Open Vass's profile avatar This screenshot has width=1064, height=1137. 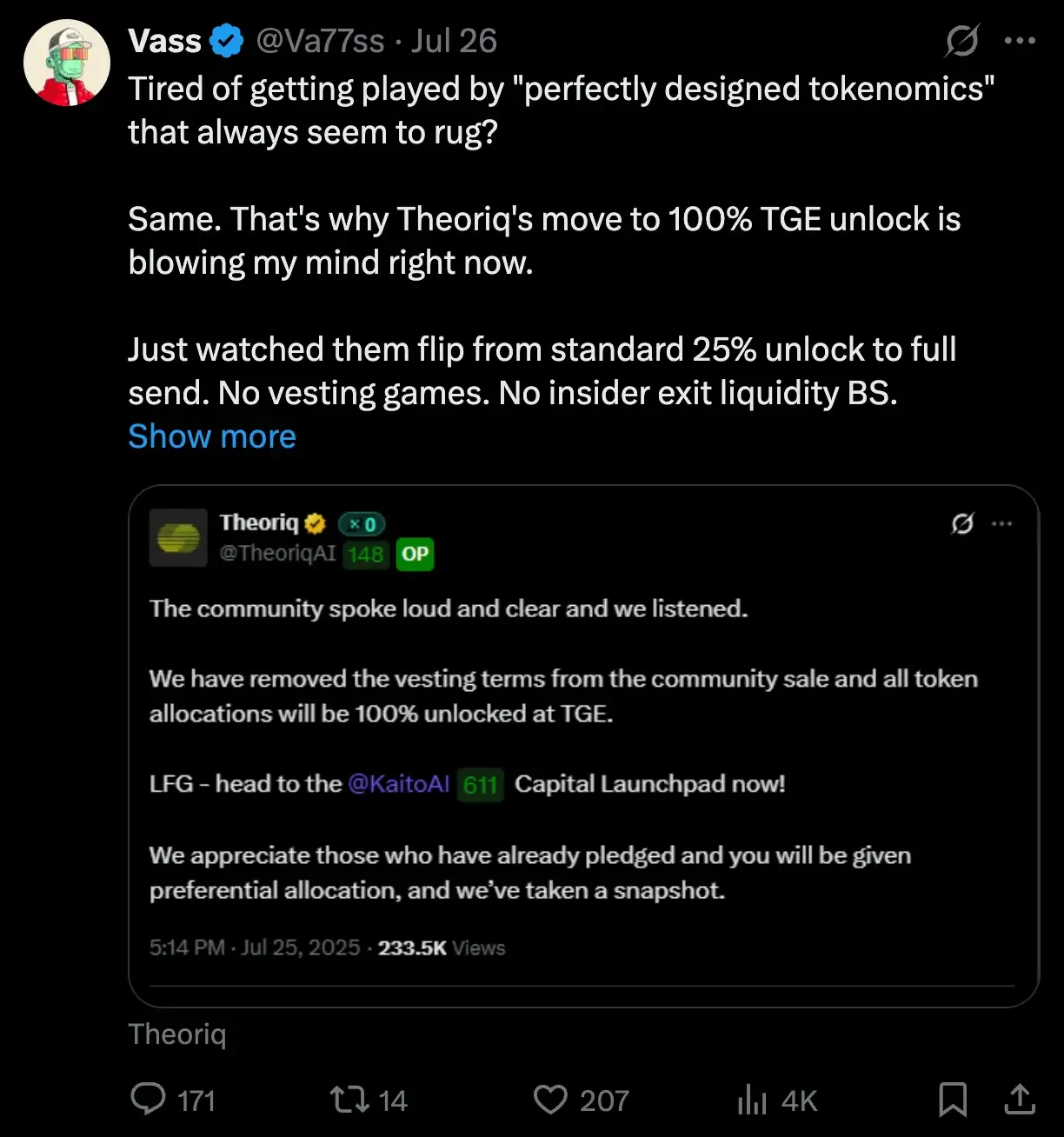(67, 63)
